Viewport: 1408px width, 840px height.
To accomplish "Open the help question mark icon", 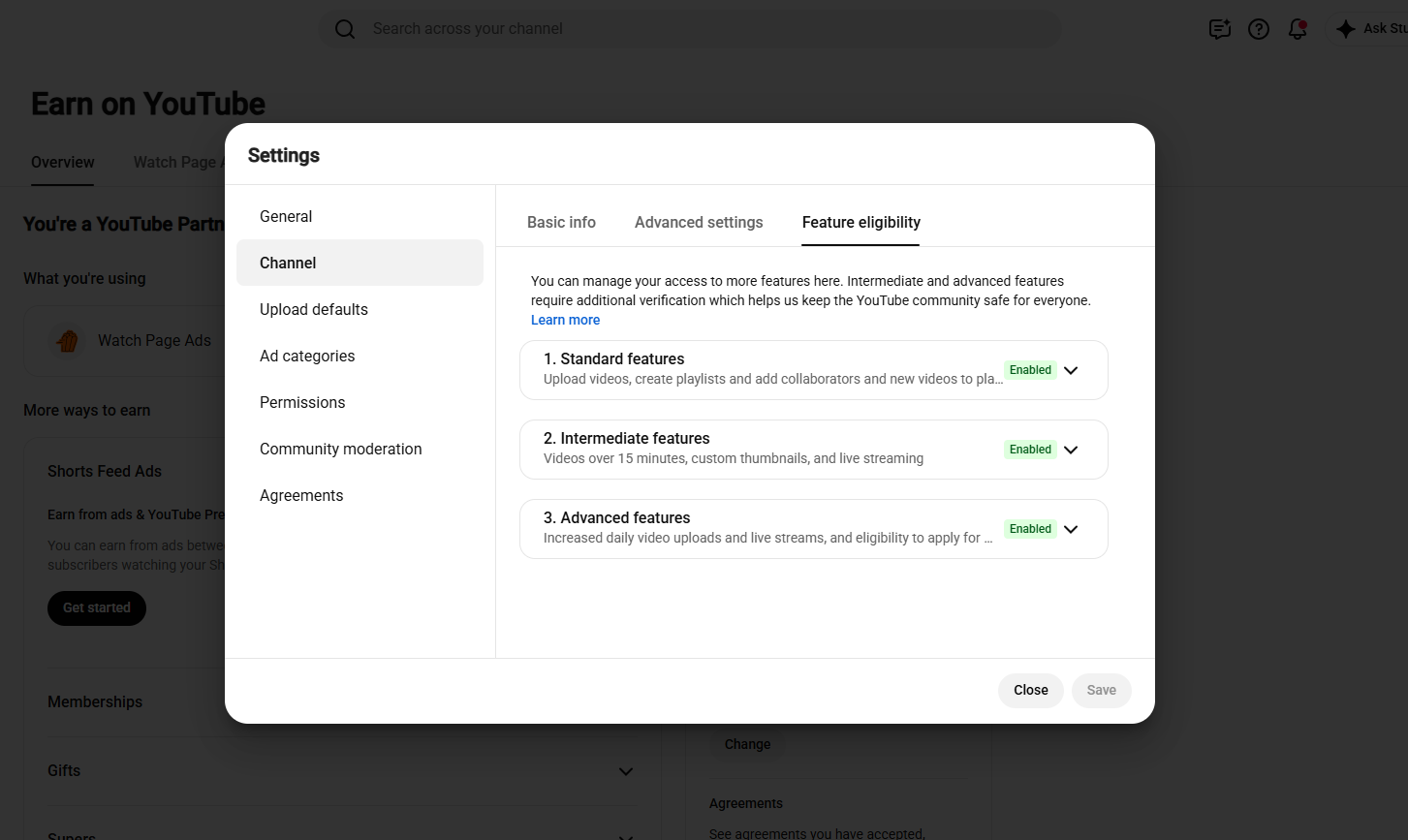I will coord(1259,29).
